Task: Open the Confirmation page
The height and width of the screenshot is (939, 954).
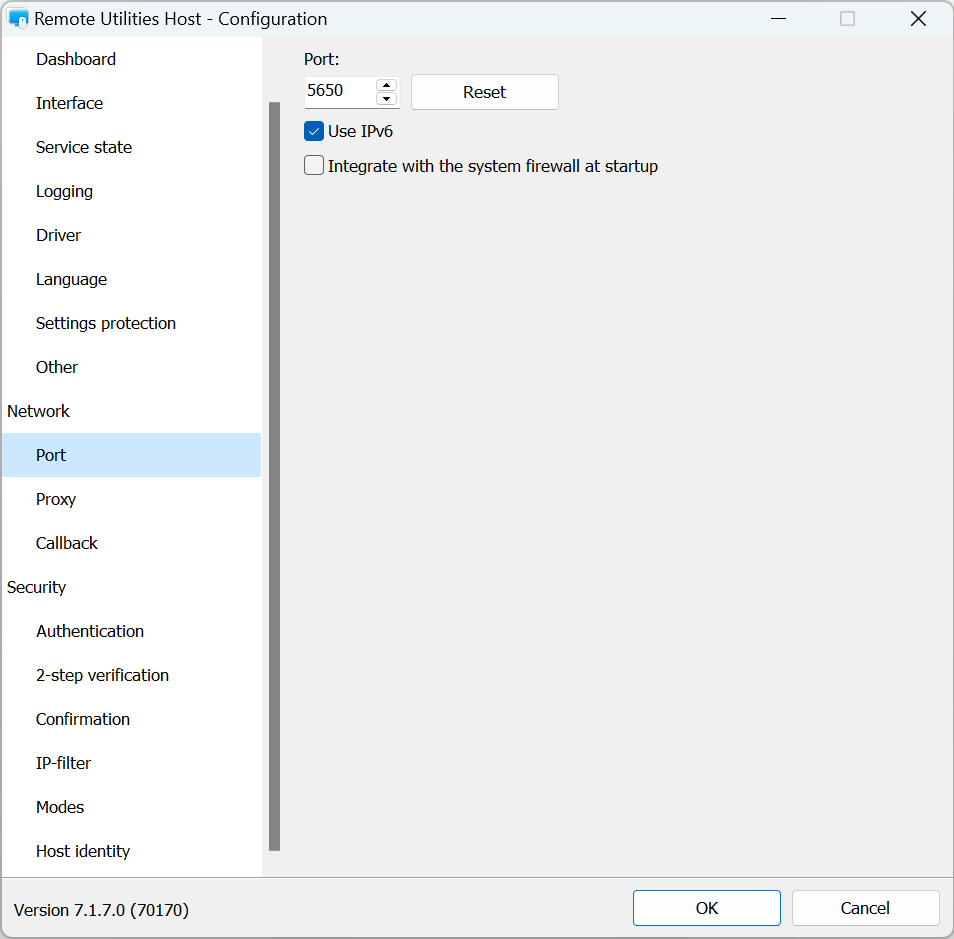Action: [x=131, y=719]
